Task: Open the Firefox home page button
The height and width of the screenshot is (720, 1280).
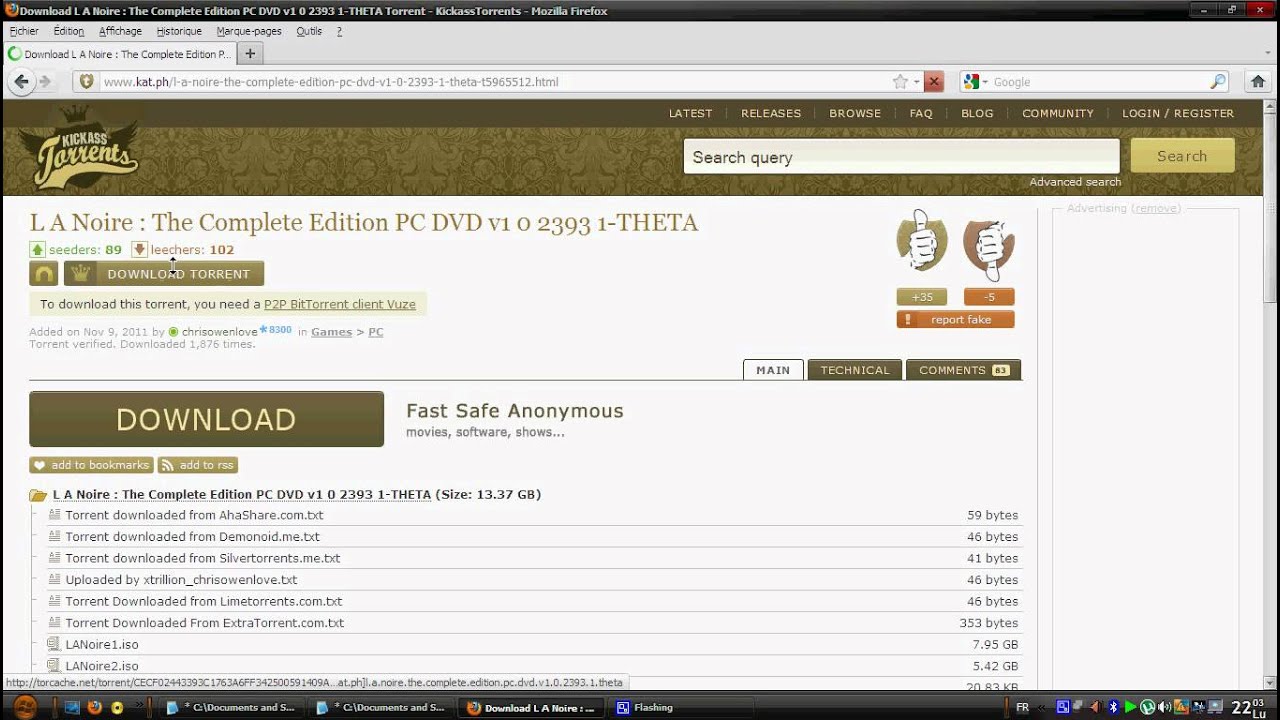Action: point(1258,82)
